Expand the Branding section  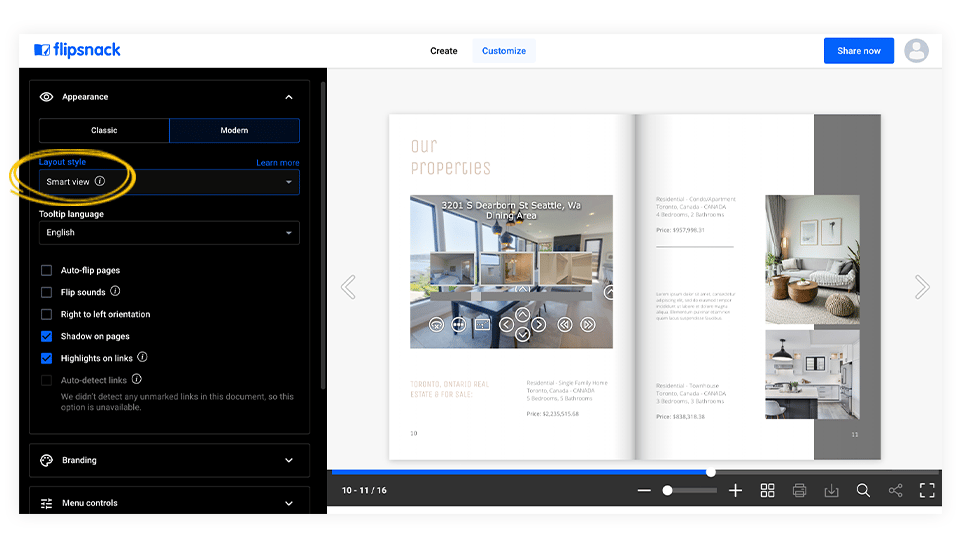[169, 460]
